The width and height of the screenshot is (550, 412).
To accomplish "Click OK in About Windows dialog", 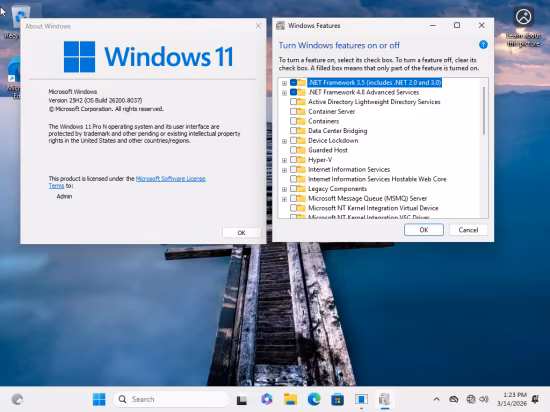I will click(x=241, y=232).
